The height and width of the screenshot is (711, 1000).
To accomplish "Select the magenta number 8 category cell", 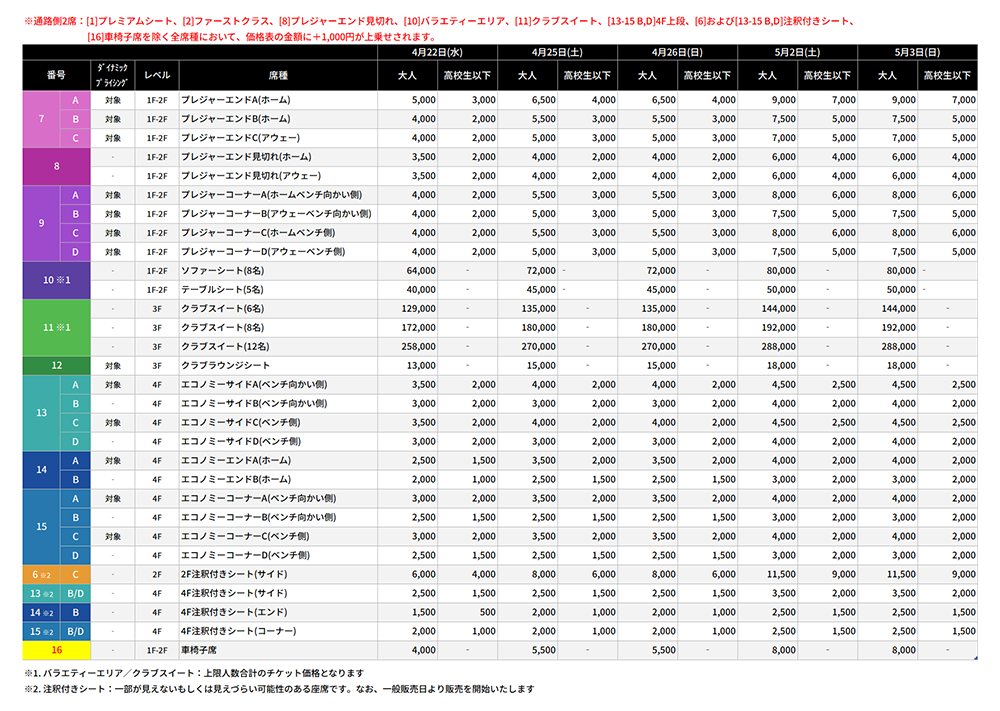I will coord(57,166).
